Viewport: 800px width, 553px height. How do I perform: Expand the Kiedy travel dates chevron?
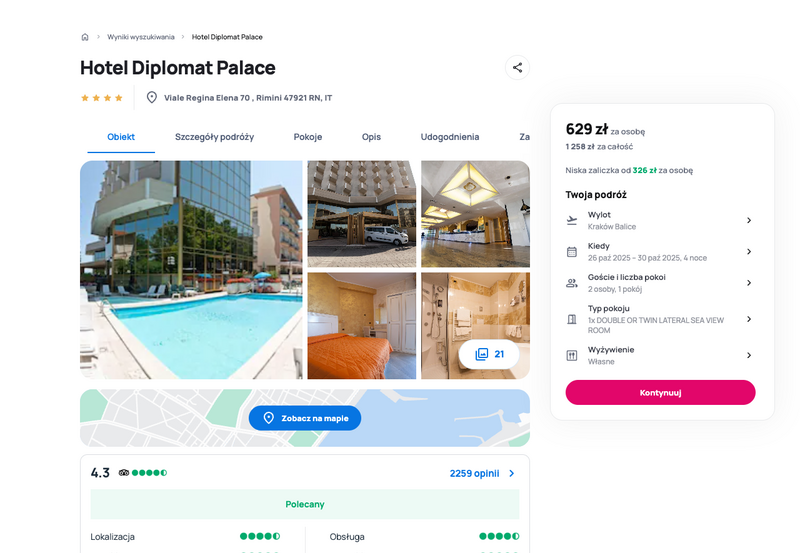pos(749,252)
